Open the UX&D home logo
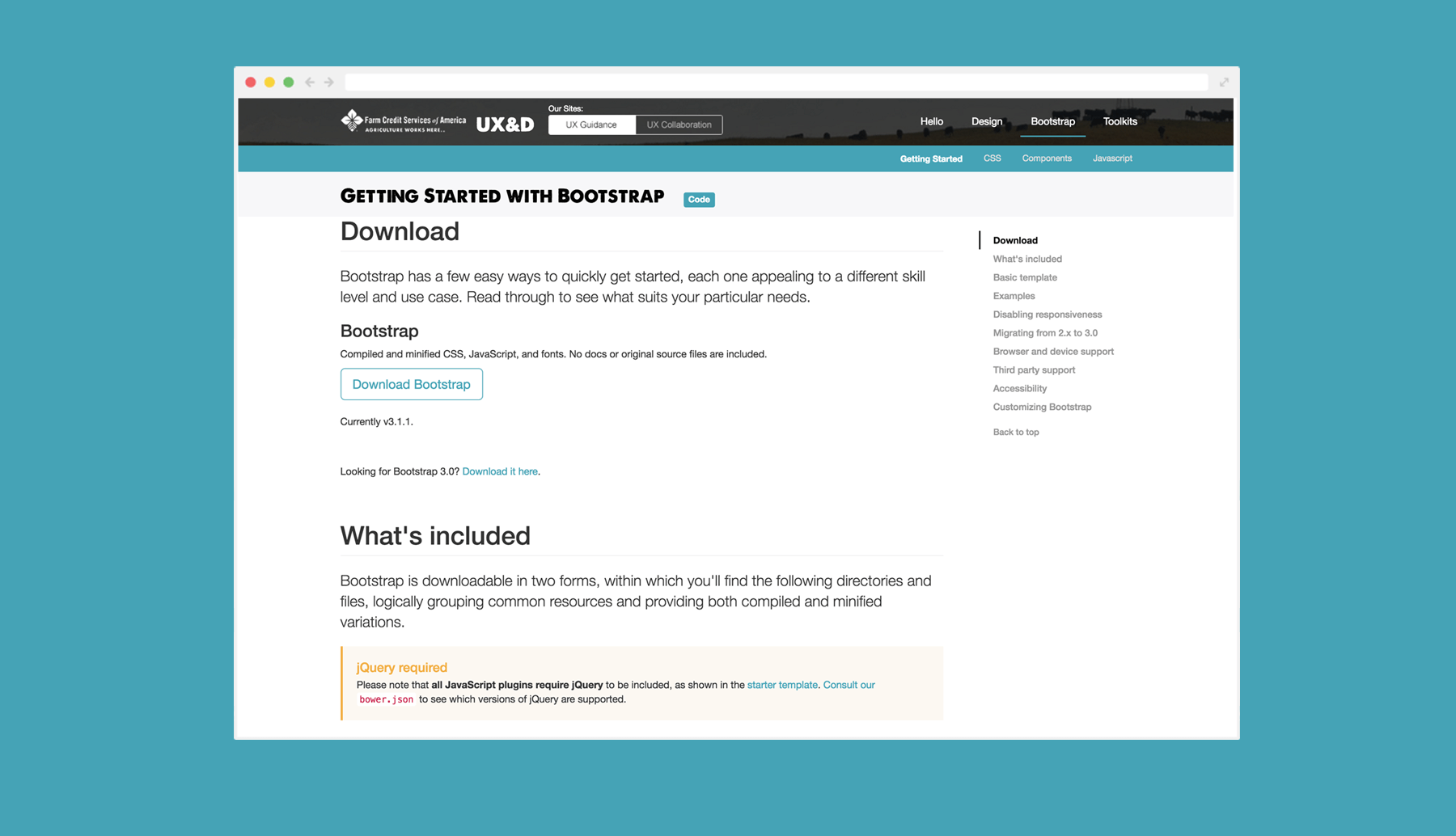 [505, 125]
